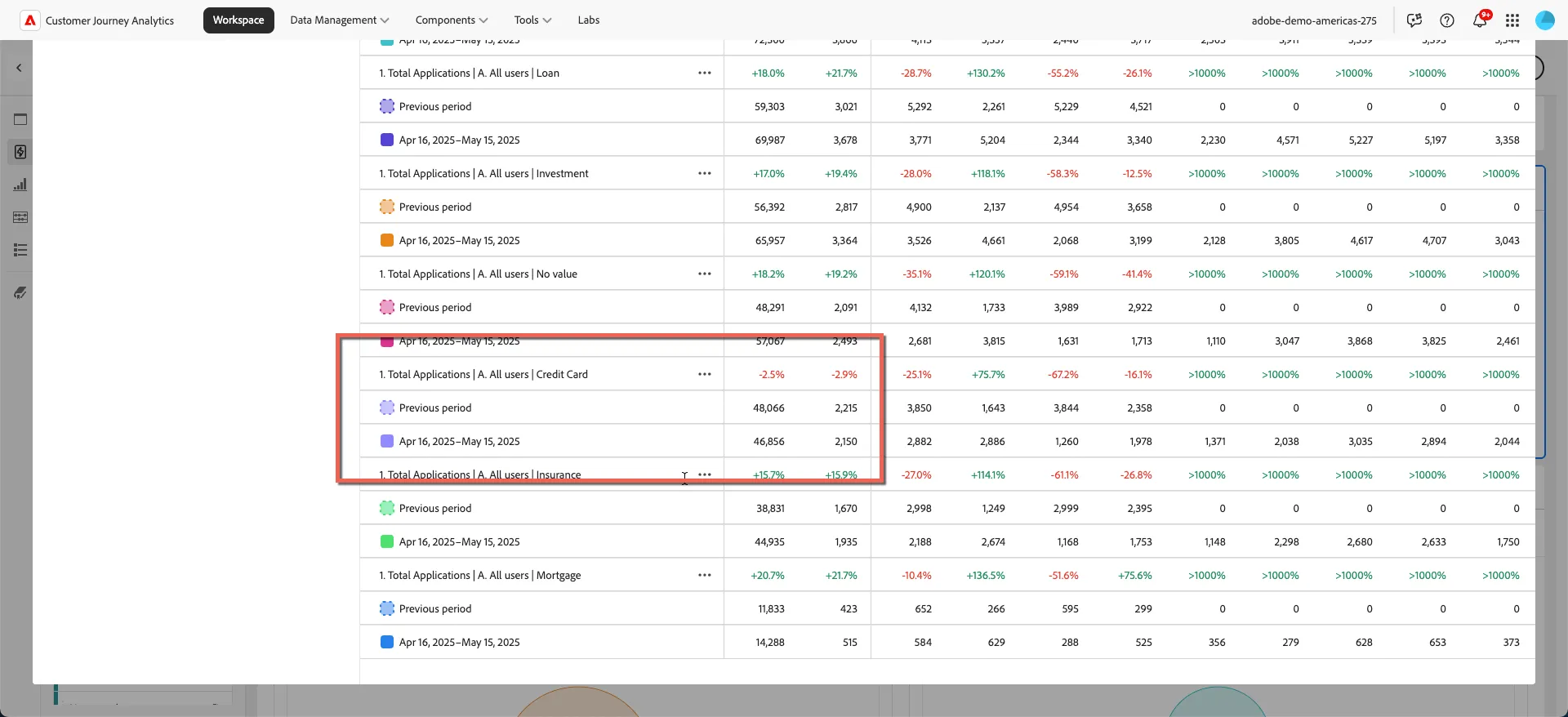Open the Labs tab
Image resolution: width=1568 pixels, height=717 pixels.
(x=589, y=20)
